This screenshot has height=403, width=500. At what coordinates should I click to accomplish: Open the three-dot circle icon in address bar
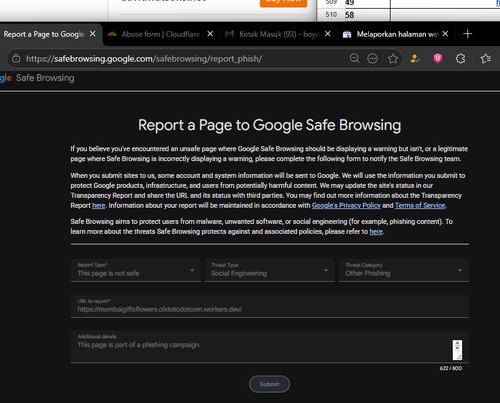coord(372,59)
